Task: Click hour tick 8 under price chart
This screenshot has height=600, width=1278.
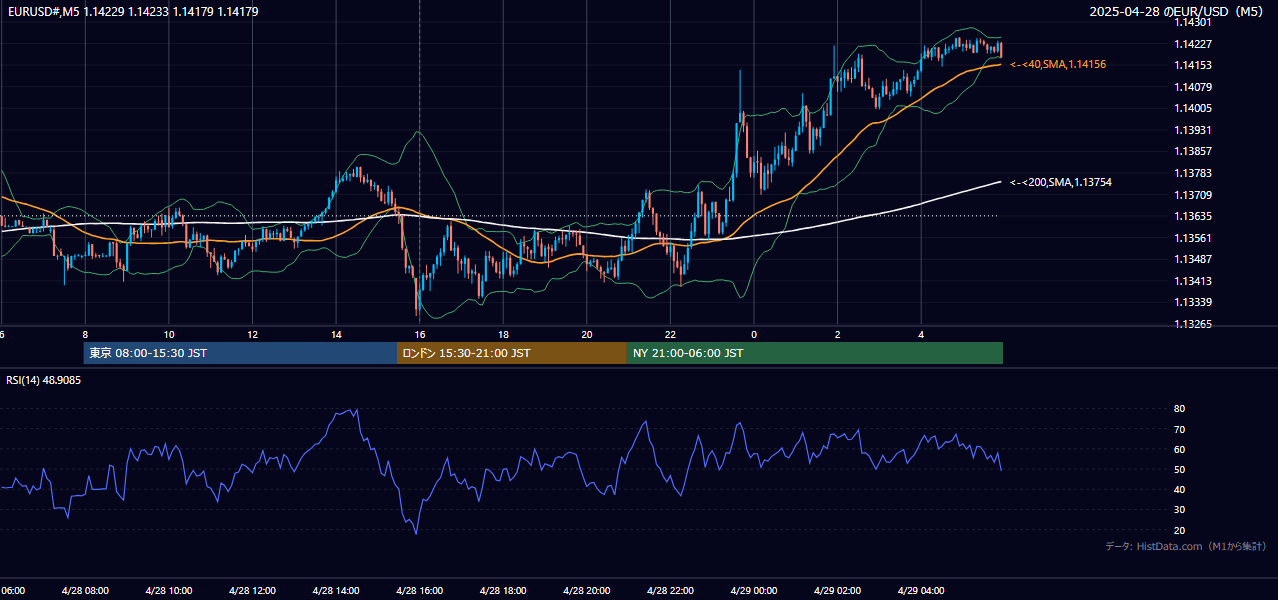Action: point(85,335)
